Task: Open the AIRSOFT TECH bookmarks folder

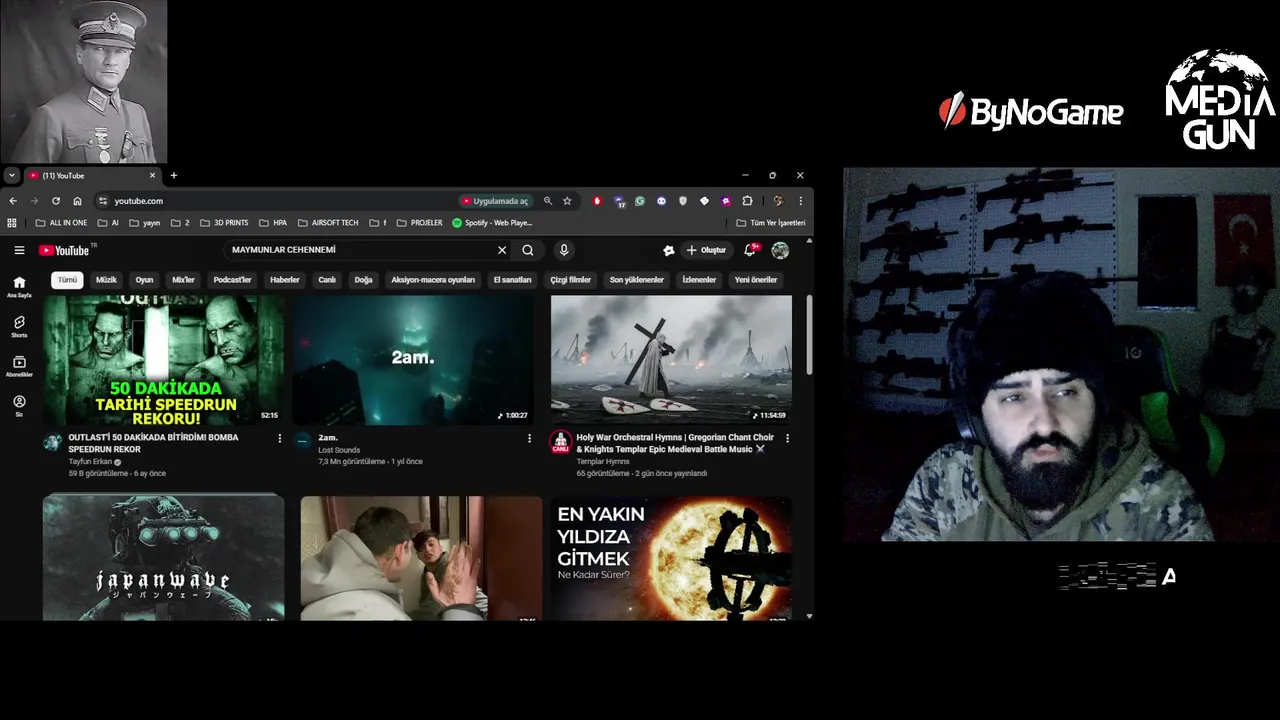Action: tap(328, 223)
